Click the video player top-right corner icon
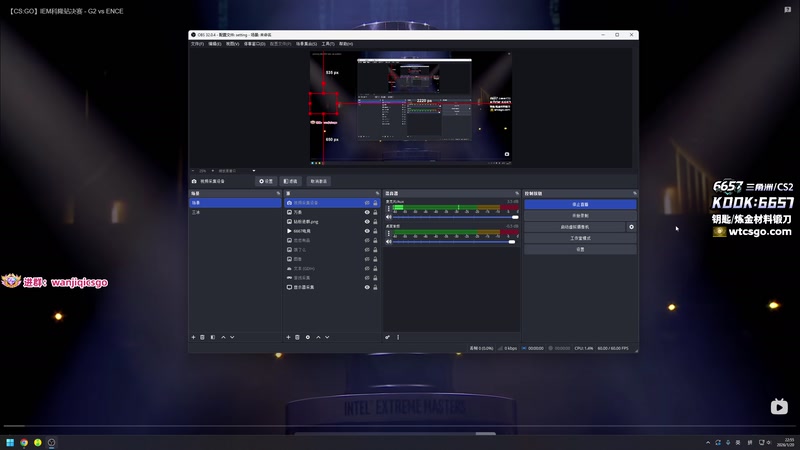Screen dimensions: 800x450 787,10
